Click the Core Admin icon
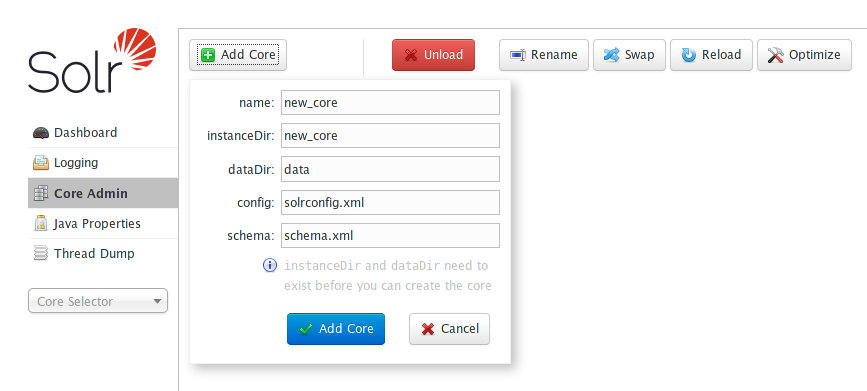This screenshot has width=867, height=391. tap(41, 194)
